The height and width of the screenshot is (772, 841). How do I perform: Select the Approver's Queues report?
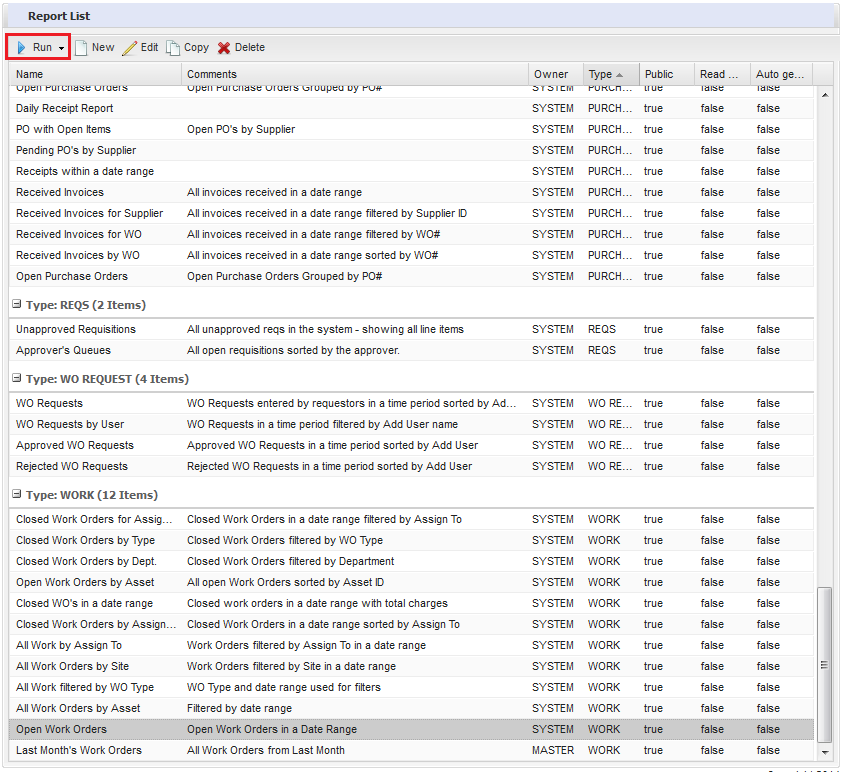click(411, 350)
